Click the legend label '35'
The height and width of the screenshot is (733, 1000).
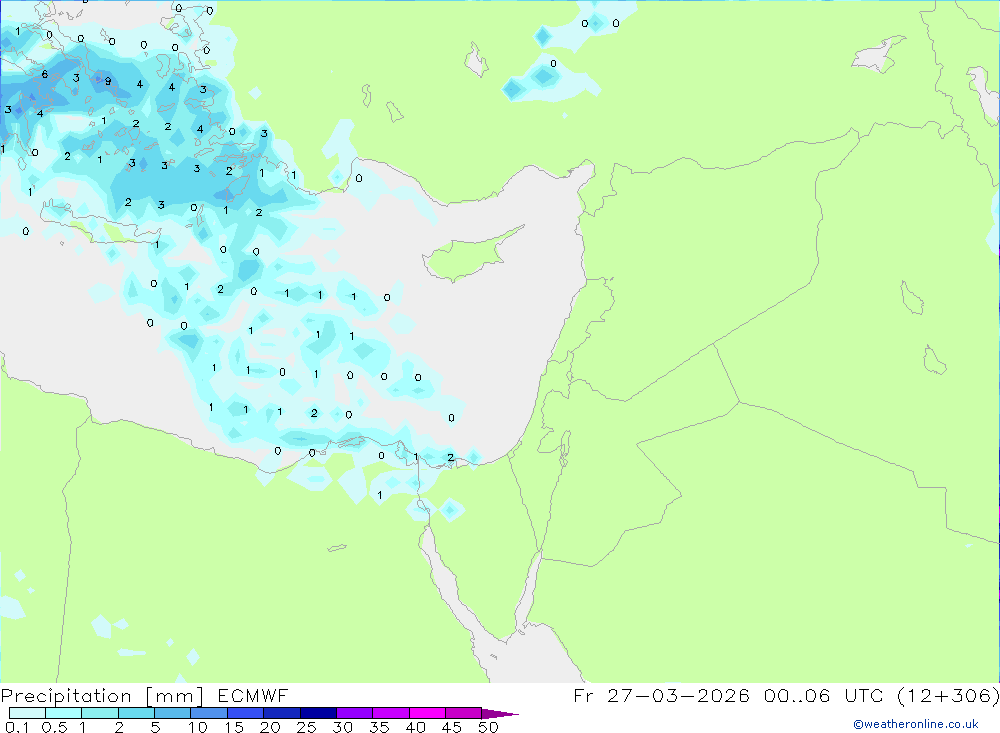(379, 727)
